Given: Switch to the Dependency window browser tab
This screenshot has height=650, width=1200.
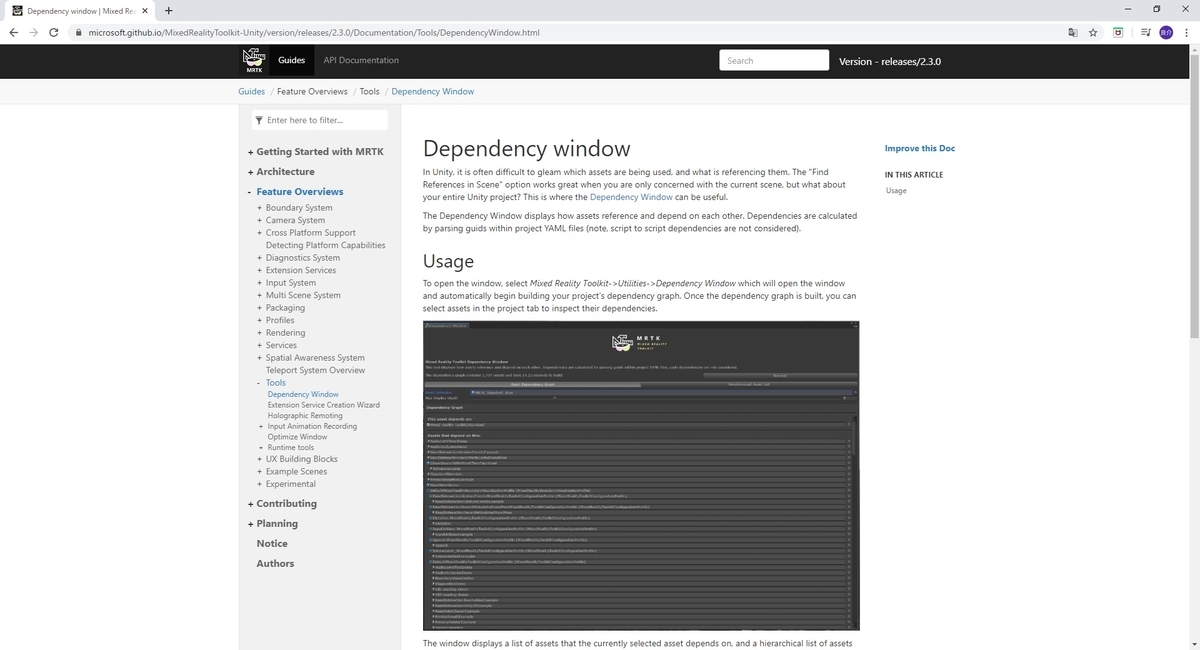Looking at the screenshot, I should 80,11.
